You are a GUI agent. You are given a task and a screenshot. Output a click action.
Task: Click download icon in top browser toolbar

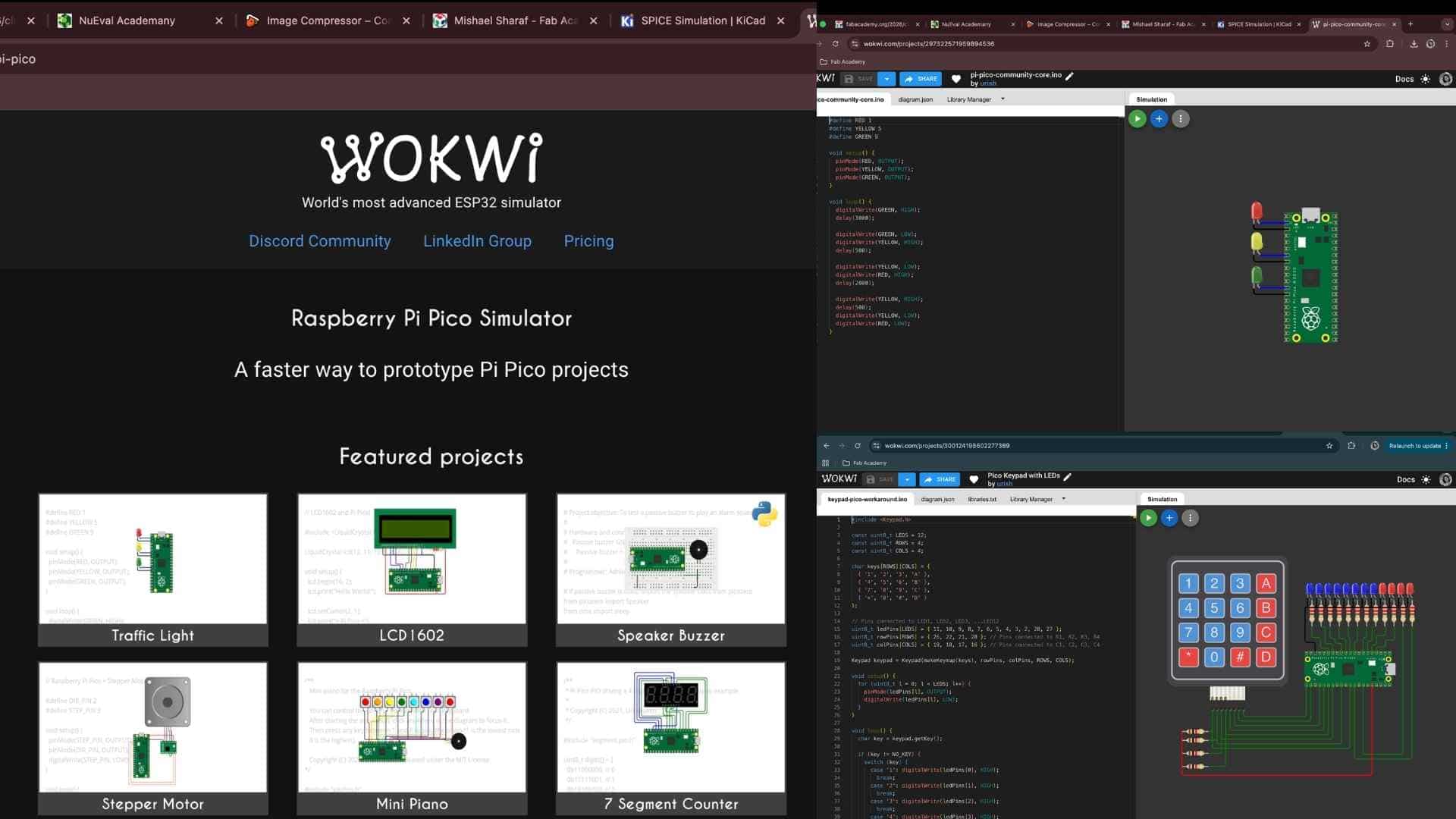1414,44
